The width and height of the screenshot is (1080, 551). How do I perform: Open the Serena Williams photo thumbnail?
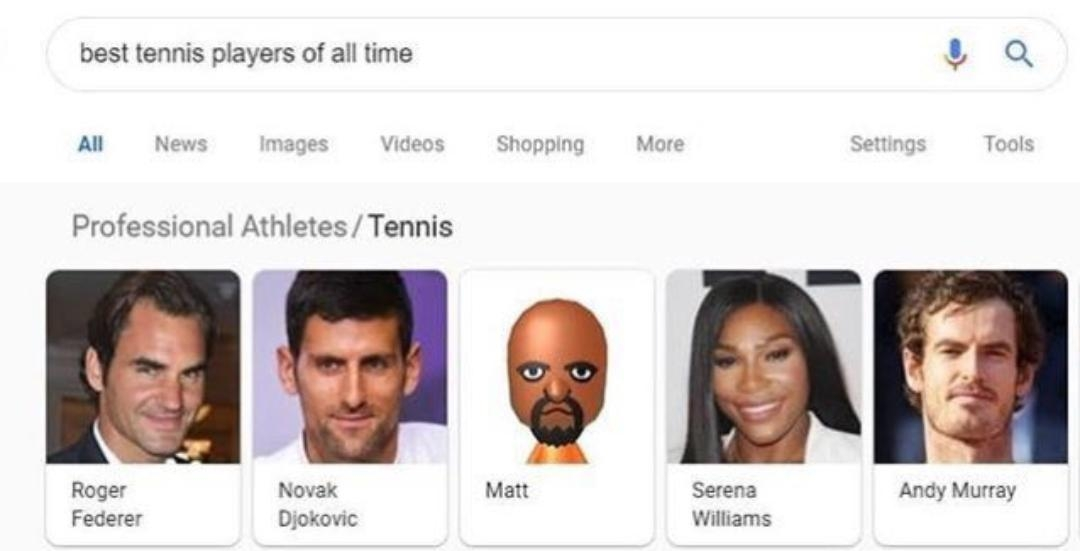[764, 367]
